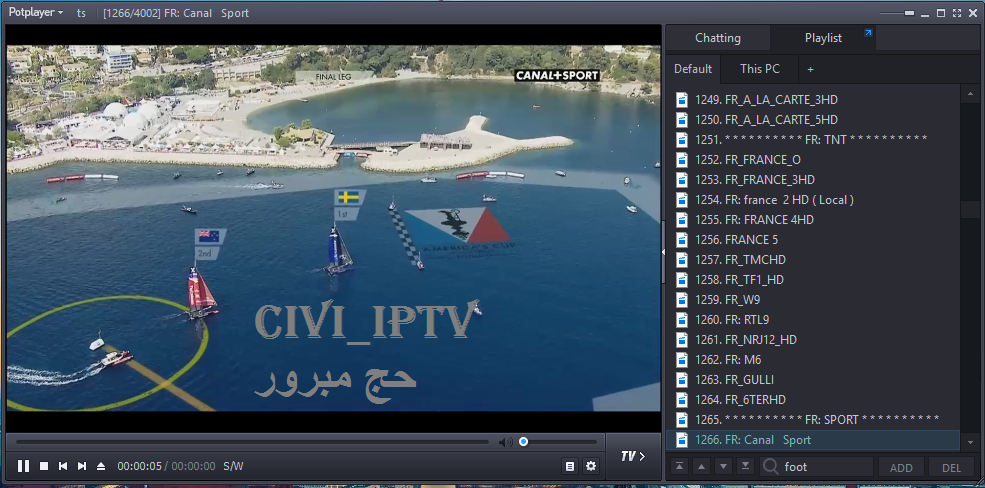Open the Potplayer main menu dropdown
This screenshot has width=985, height=488.
coord(35,12)
